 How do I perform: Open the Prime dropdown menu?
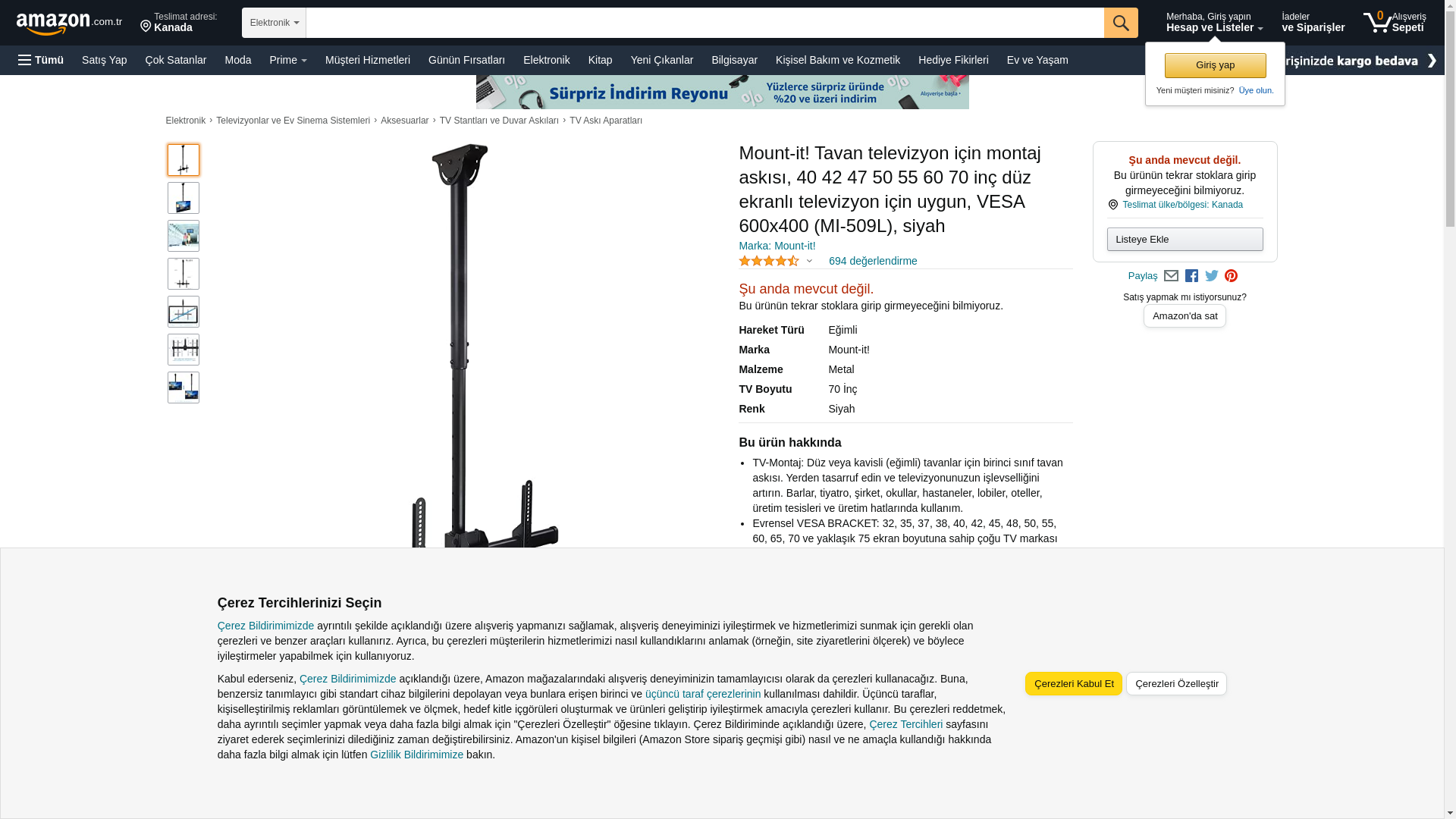pyautogui.click(x=288, y=60)
